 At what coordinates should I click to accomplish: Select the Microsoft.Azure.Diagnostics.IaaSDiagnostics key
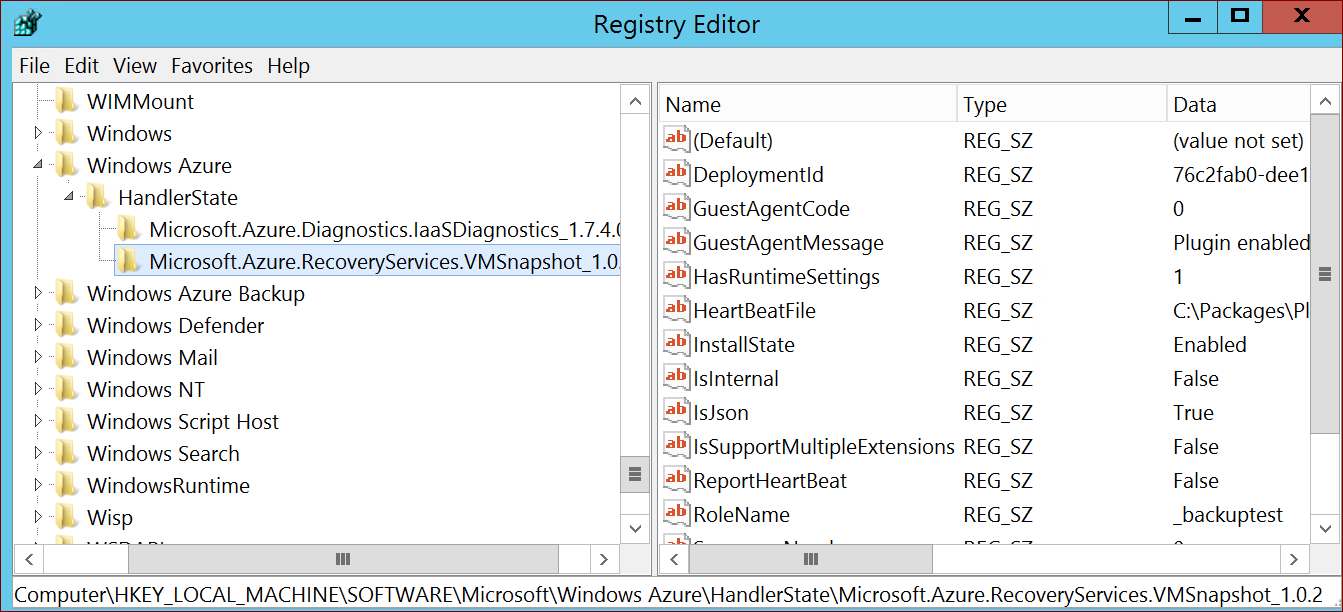tap(384, 230)
